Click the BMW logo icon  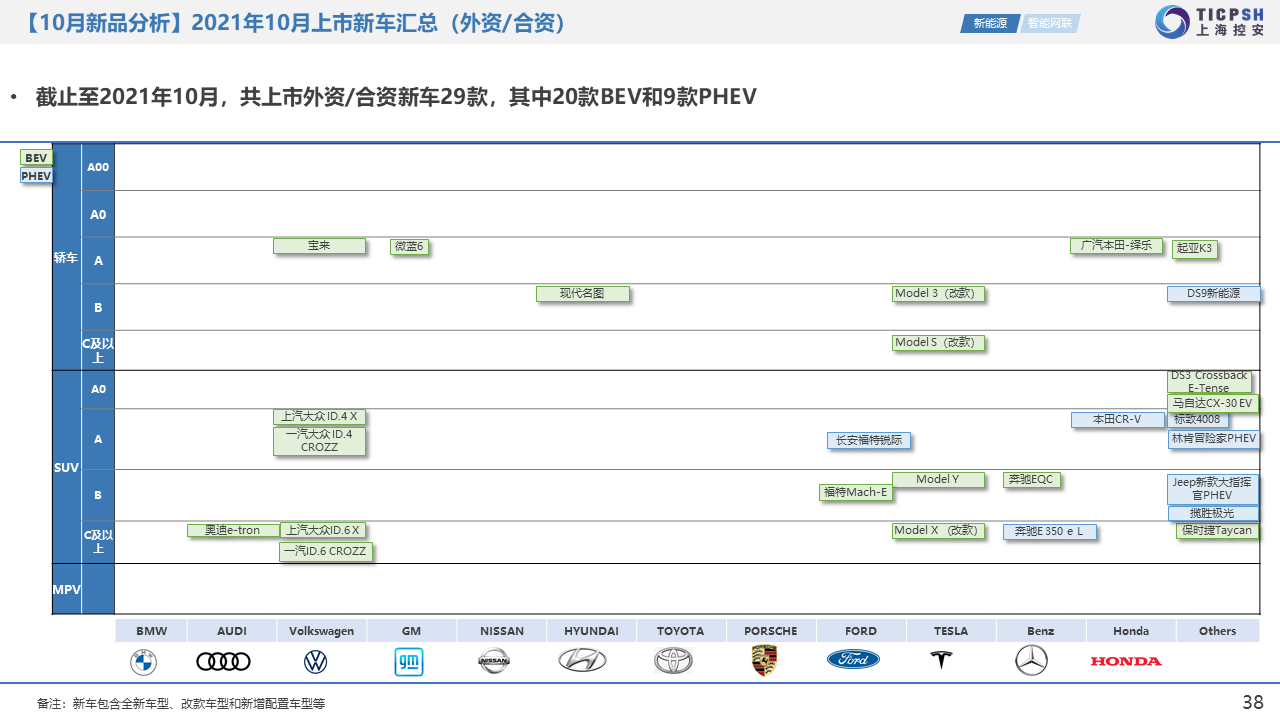pyautogui.click(x=143, y=661)
